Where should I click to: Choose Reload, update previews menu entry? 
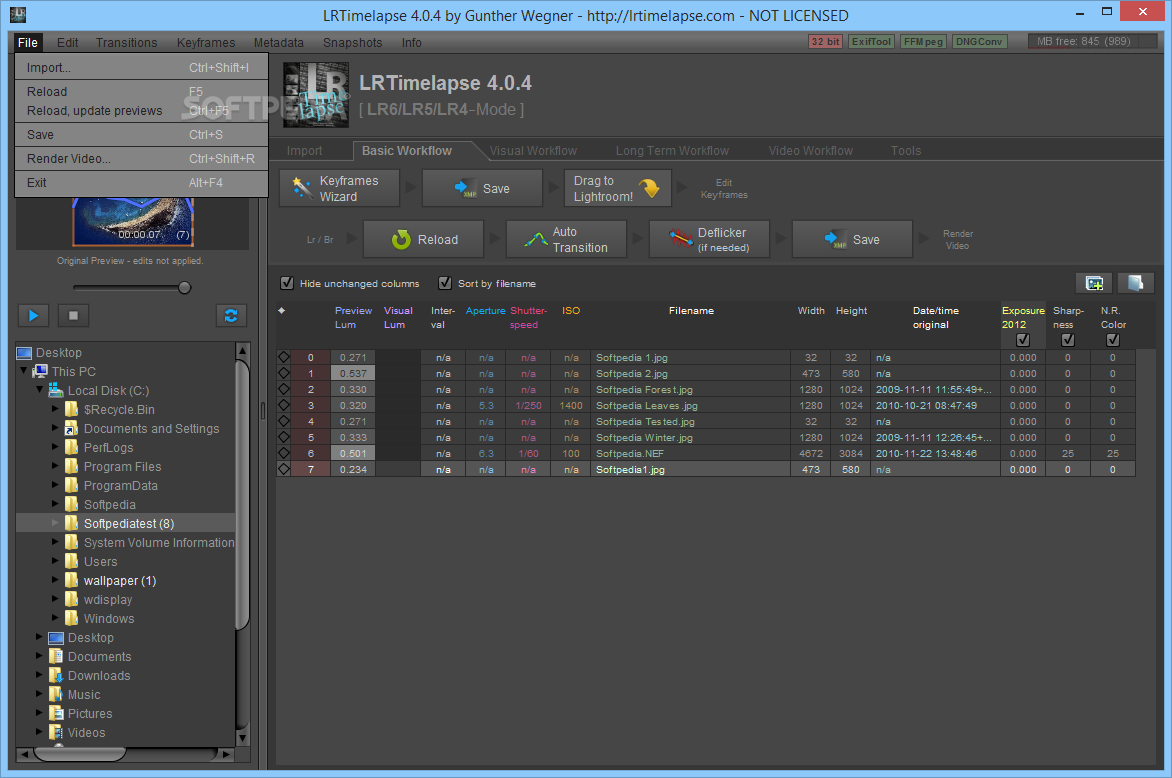pos(141,111)
